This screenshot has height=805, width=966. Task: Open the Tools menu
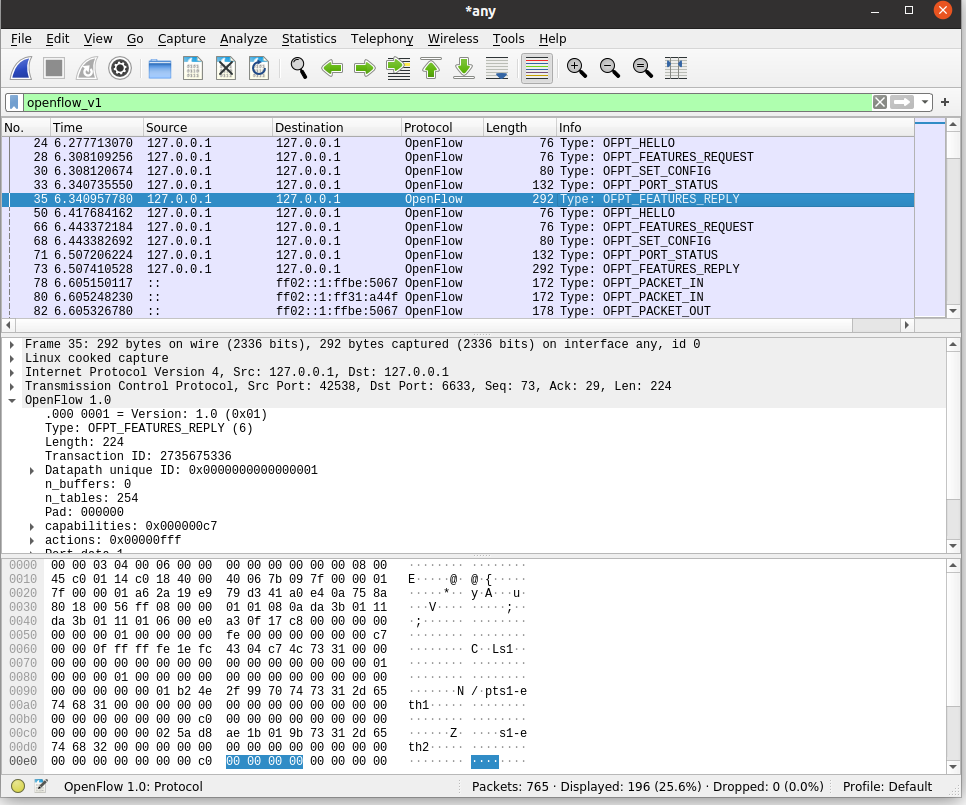(x=508, y=39)
